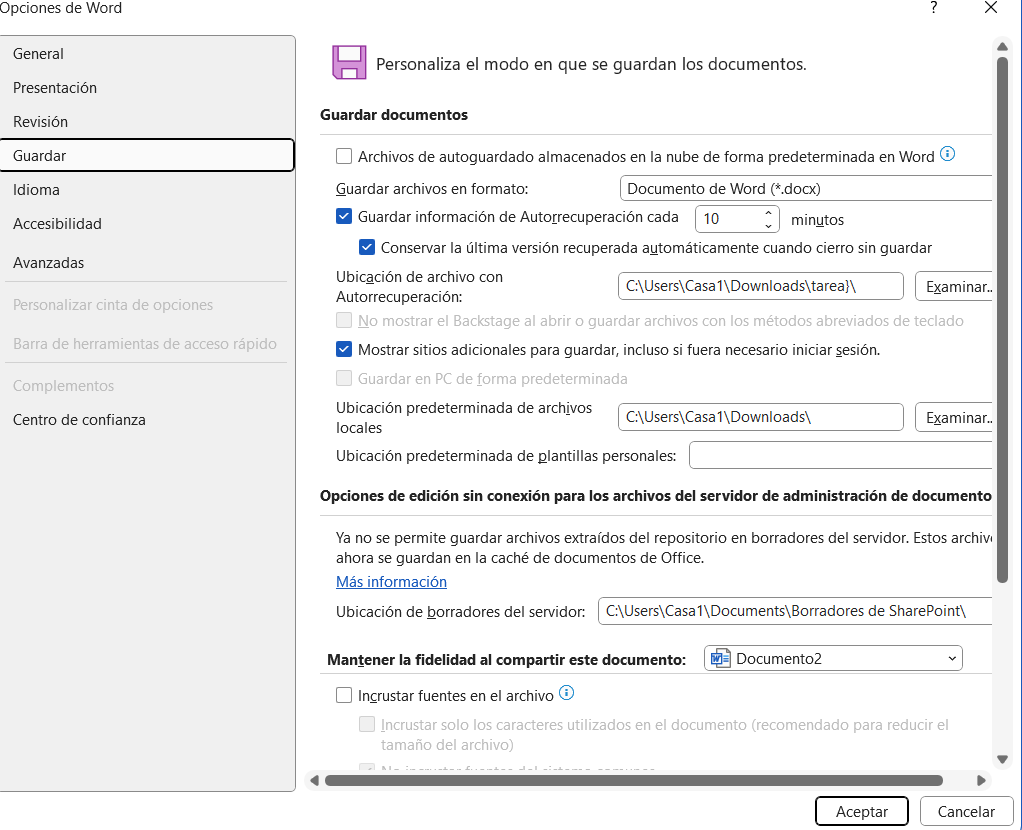Click the vertical scrollbar thumb
The image size is (1022, 830).
pyautogui.click(x=1002, y=319)
